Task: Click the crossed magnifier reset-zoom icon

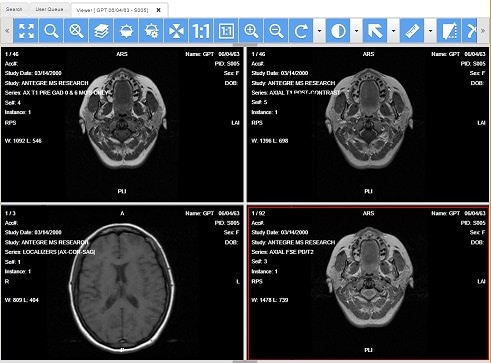Action: click(76, 31)
